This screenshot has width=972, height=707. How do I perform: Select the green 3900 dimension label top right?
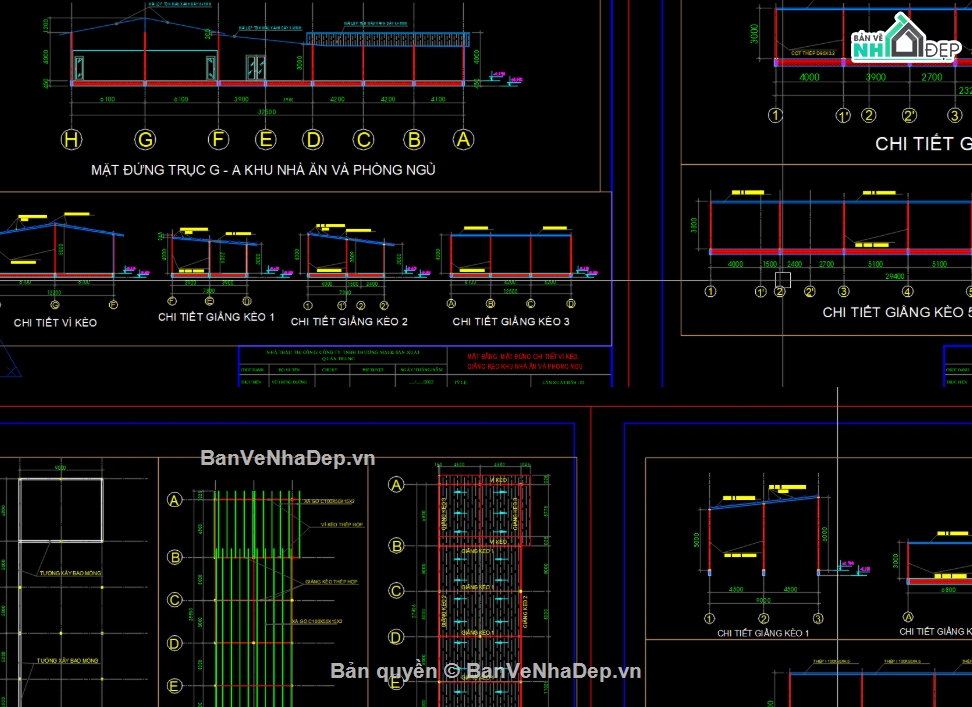(875, 76)
